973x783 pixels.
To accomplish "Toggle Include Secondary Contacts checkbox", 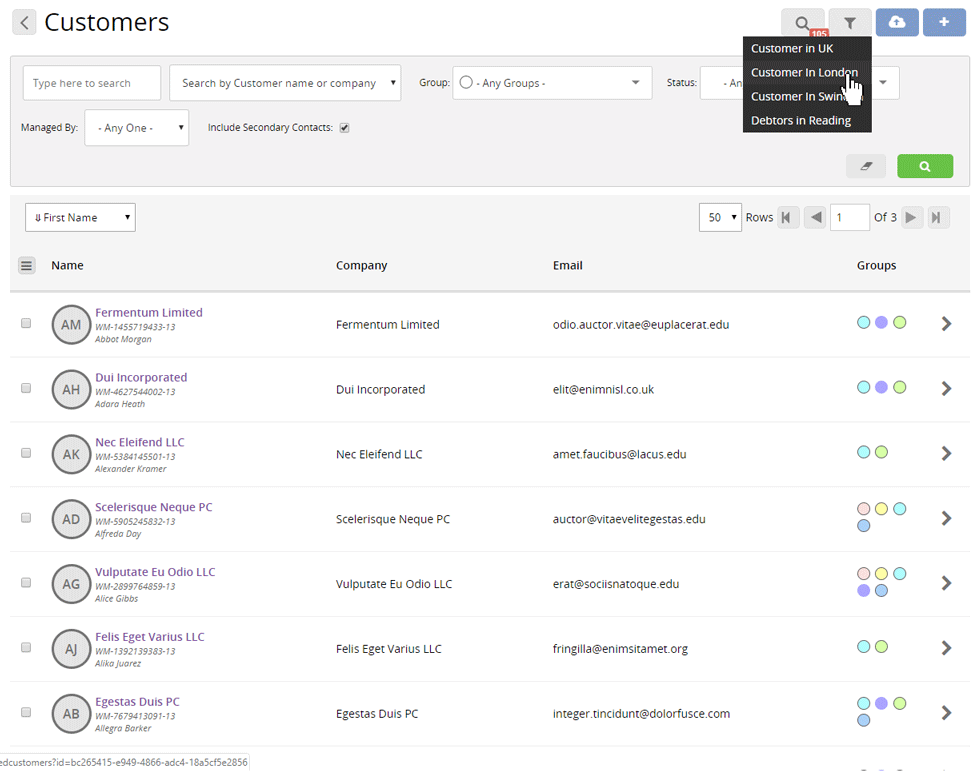I will 344,128.
